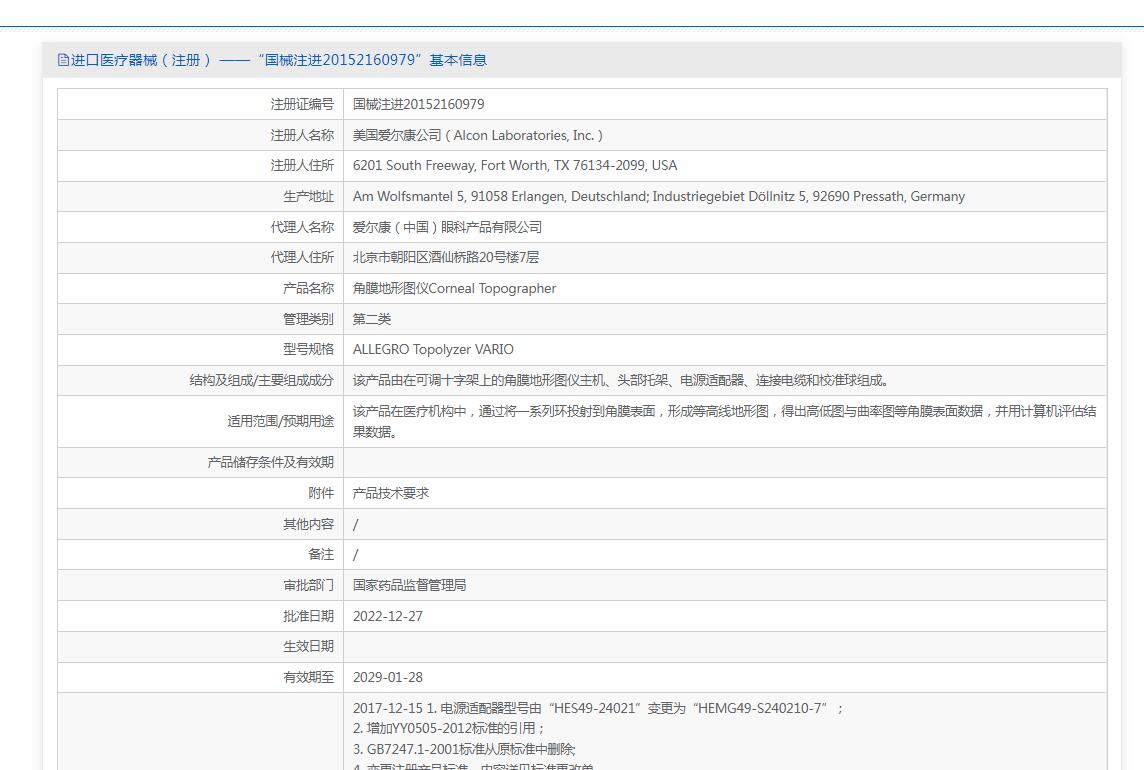Select change note 增加YY0505-2012标准的引用
Screen dimensions: 1144x770
[x=449, y=728]
